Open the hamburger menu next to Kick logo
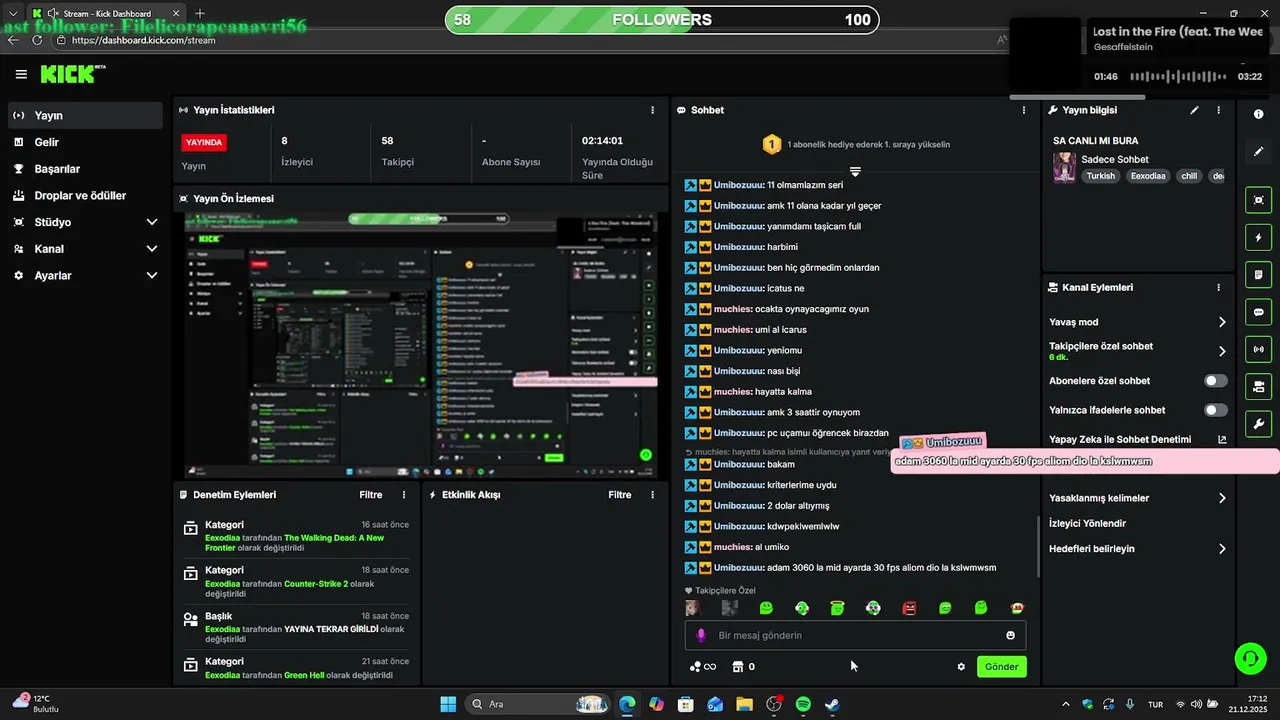Image resolution: width=1280 pixels, height=720 pixels. tap(21, 74)
